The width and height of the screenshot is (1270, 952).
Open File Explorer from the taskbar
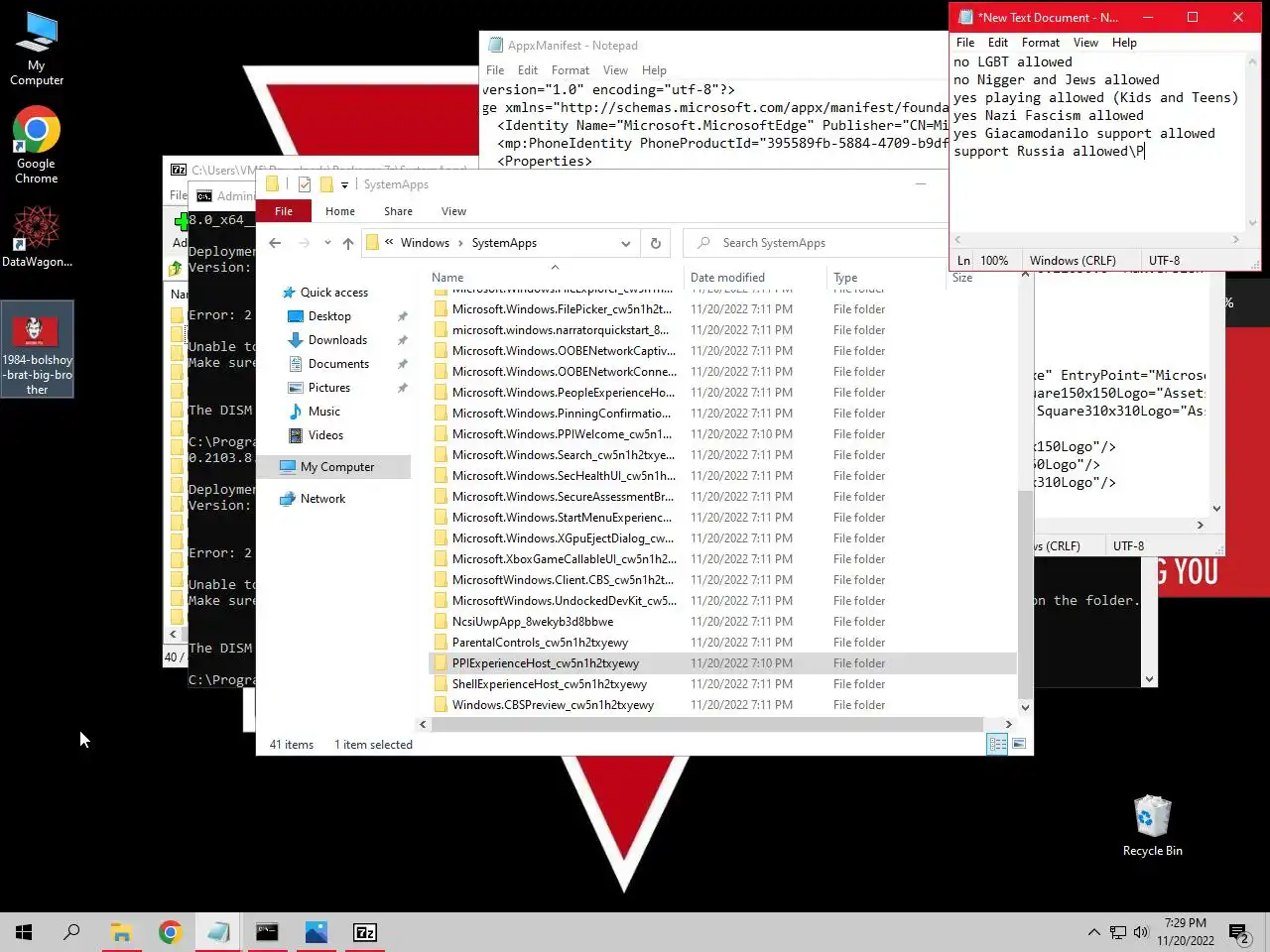(121, 932)
